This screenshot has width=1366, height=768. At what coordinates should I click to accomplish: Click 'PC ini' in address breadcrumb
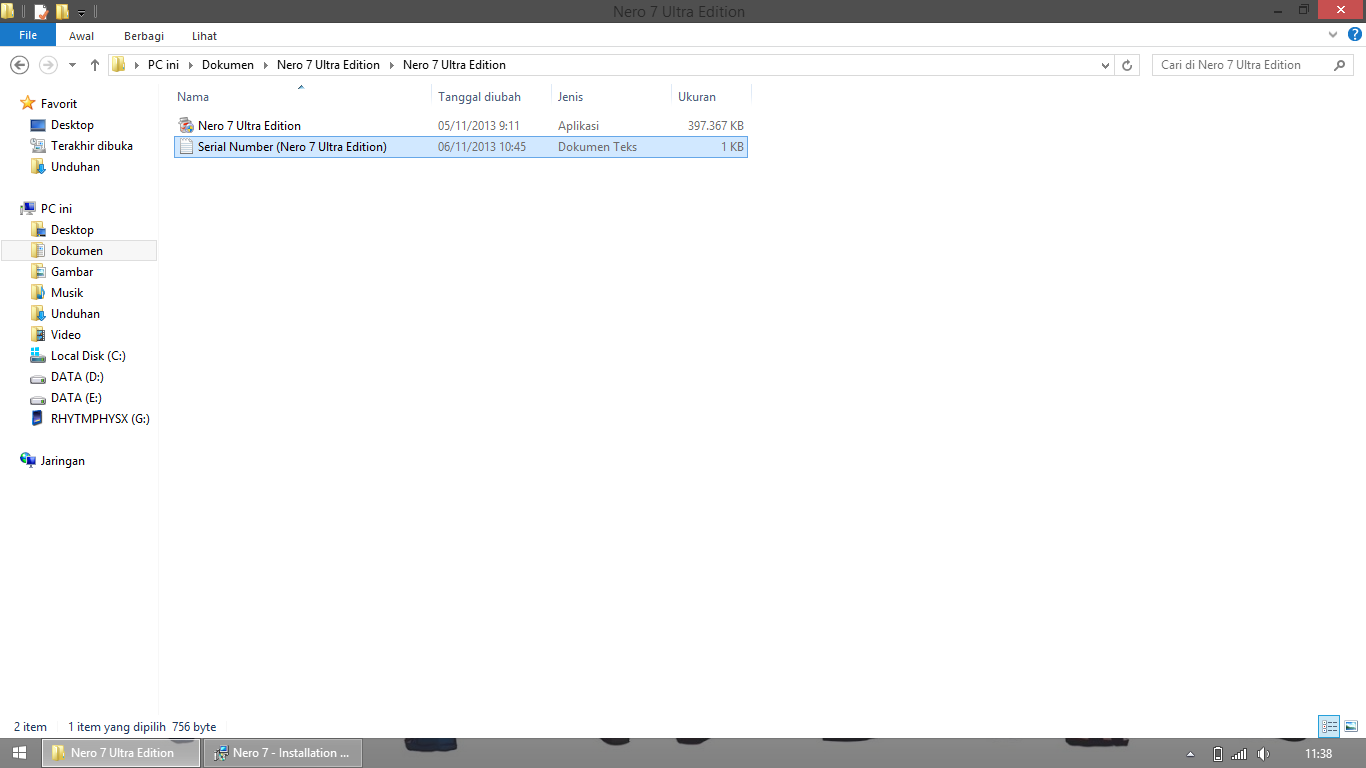click(x=163, y=65)
